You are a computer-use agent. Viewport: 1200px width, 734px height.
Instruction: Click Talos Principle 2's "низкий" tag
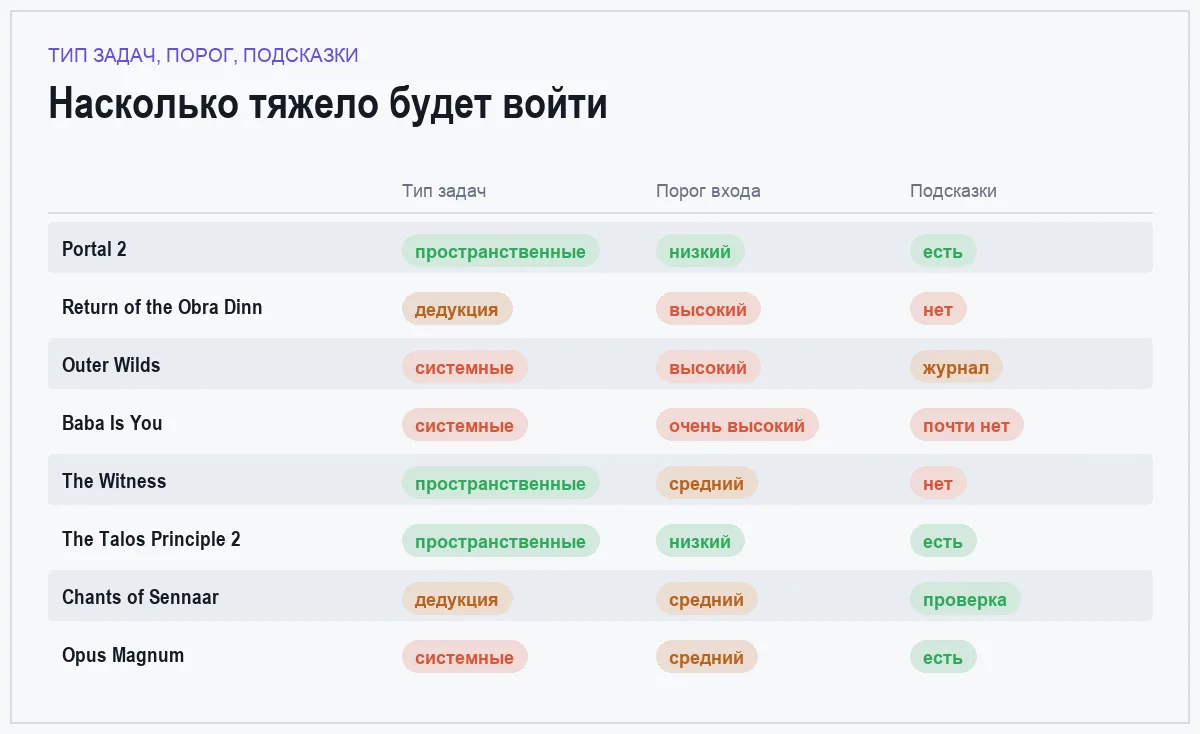700,541
